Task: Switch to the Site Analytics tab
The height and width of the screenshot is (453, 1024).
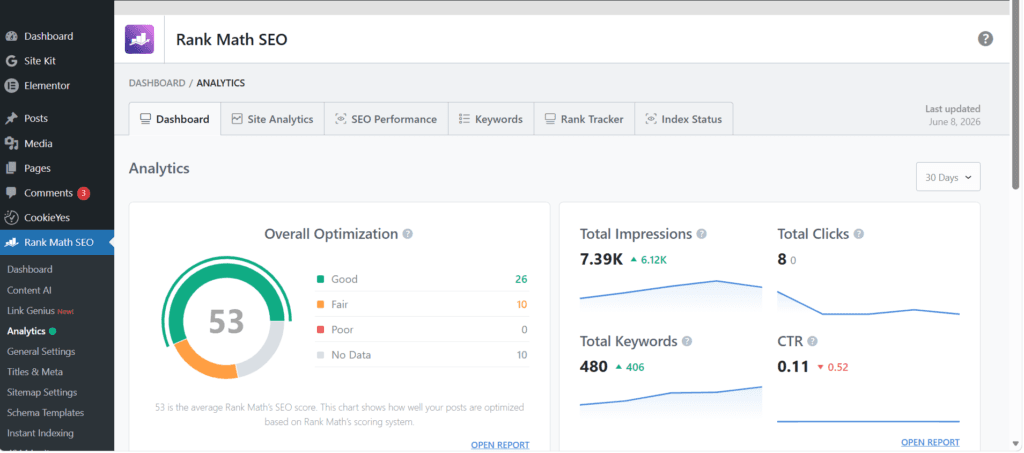Action: click(272, 119)
